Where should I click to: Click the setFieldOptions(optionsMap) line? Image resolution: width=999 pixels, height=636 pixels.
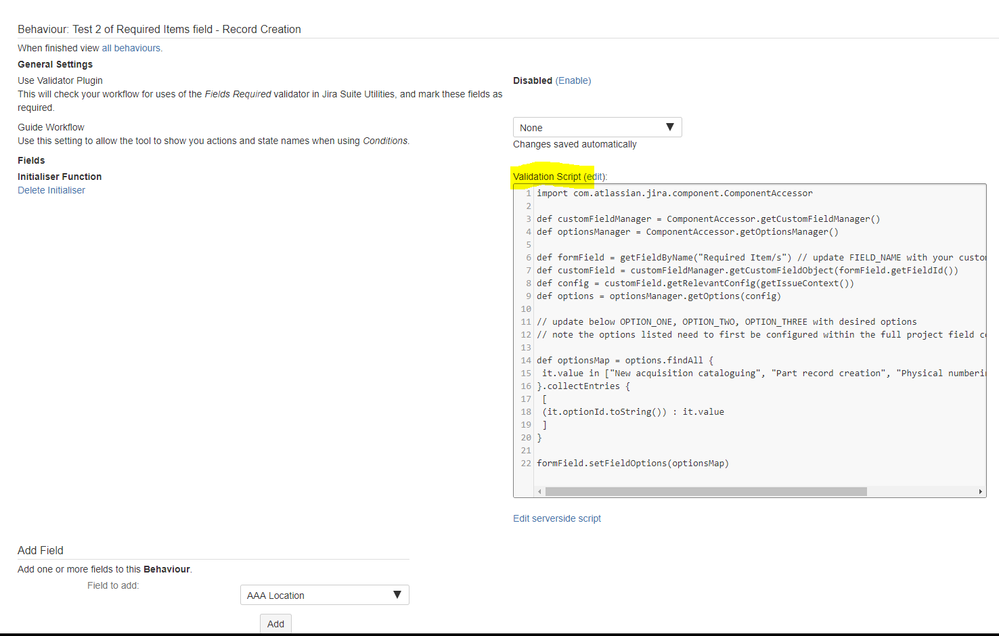pyautogui.click(x=632, y=463)
